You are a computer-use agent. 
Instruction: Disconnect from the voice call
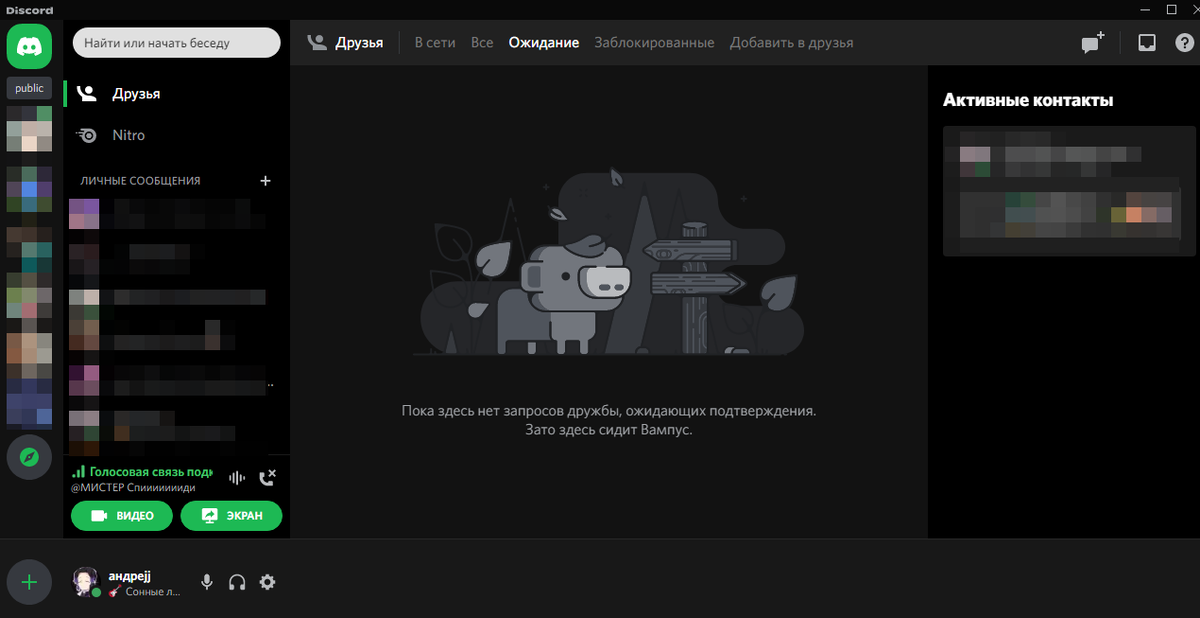coord(267,478)
